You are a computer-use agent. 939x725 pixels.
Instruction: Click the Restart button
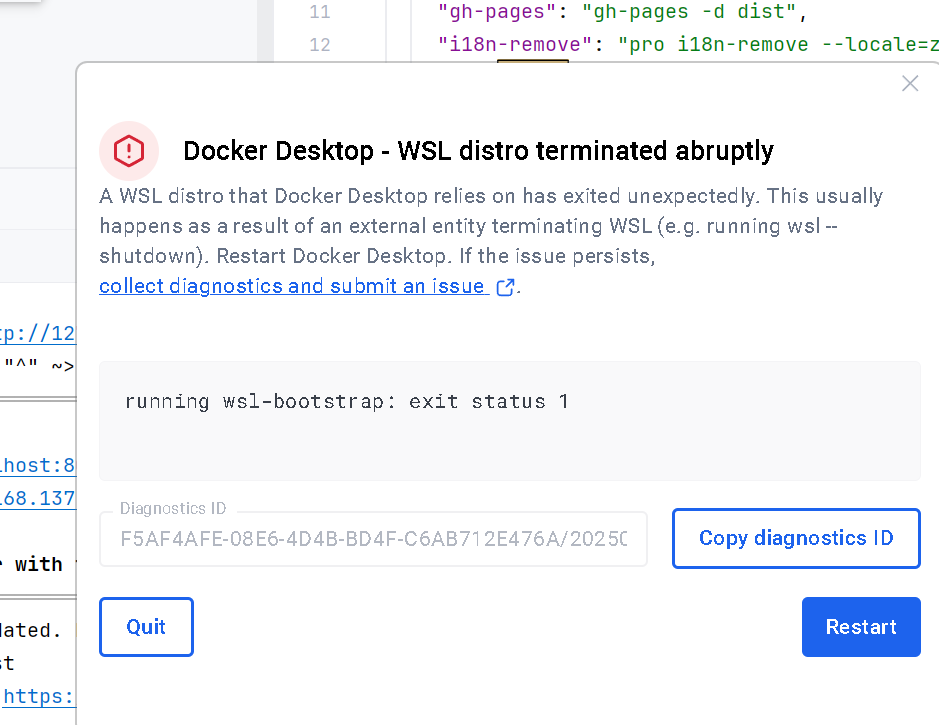(x=861, y=627)
